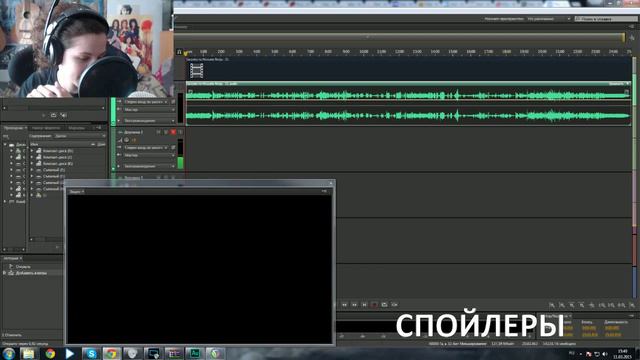Click the speaker volume tray icon
Screen dimensions: 640x360
(605, 354)
